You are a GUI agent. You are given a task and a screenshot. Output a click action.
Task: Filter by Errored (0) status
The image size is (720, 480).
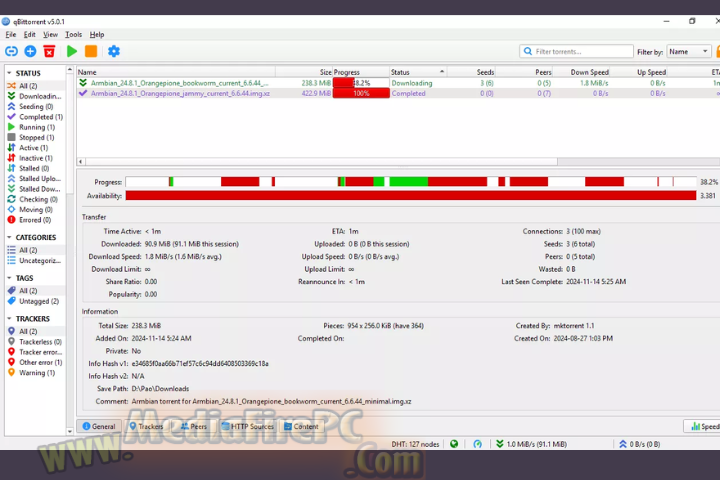[x=35, y=220]
